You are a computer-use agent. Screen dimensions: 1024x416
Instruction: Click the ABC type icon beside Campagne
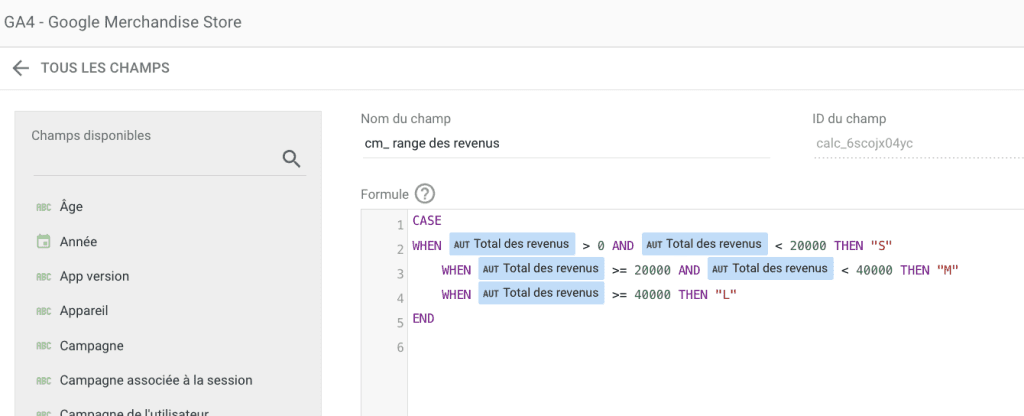tap(44, 346)
